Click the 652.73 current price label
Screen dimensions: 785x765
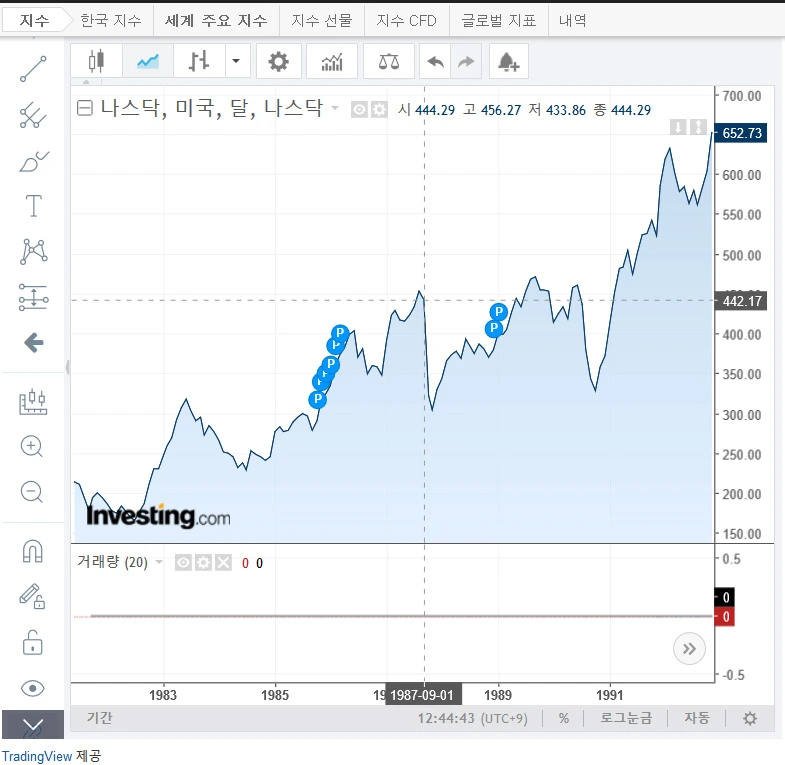pyautogui.click(x=740, y=133)
